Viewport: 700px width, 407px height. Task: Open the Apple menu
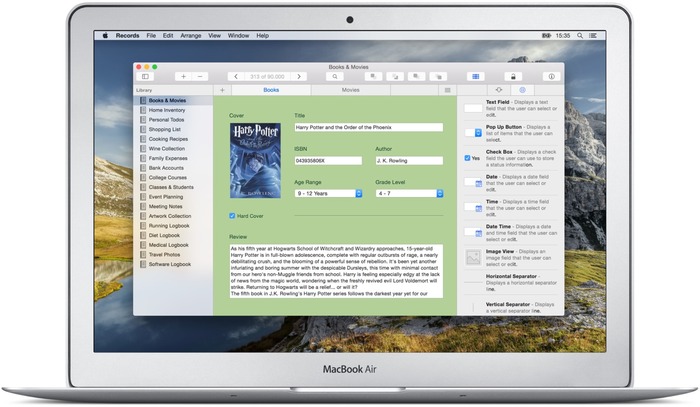tap(105, 36)
